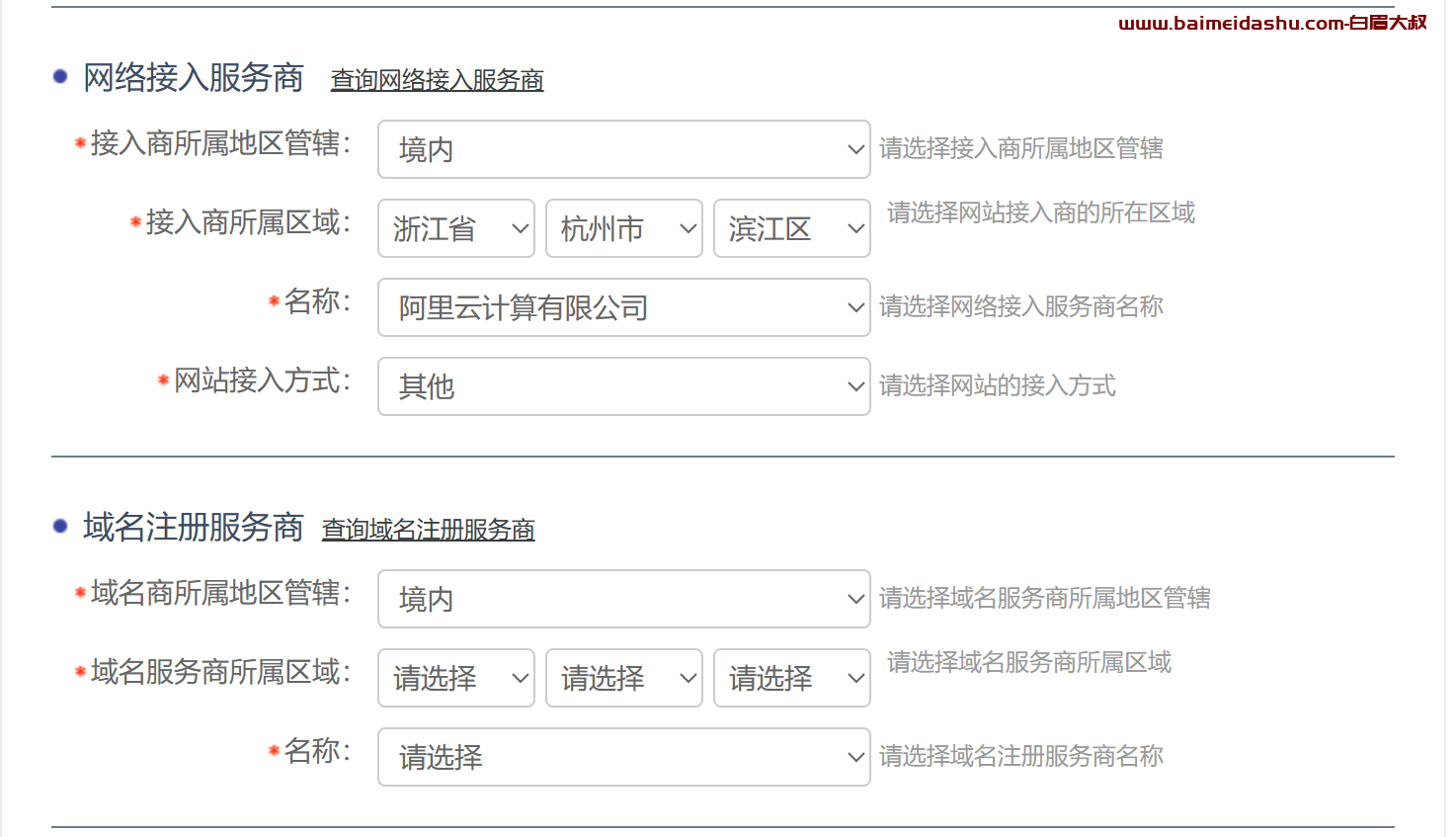Viewport: 1456px width, 837px height.
Task: Open 域名商所属地区管辖 dropdown showing 境内
Action: (x=623, y=599)
